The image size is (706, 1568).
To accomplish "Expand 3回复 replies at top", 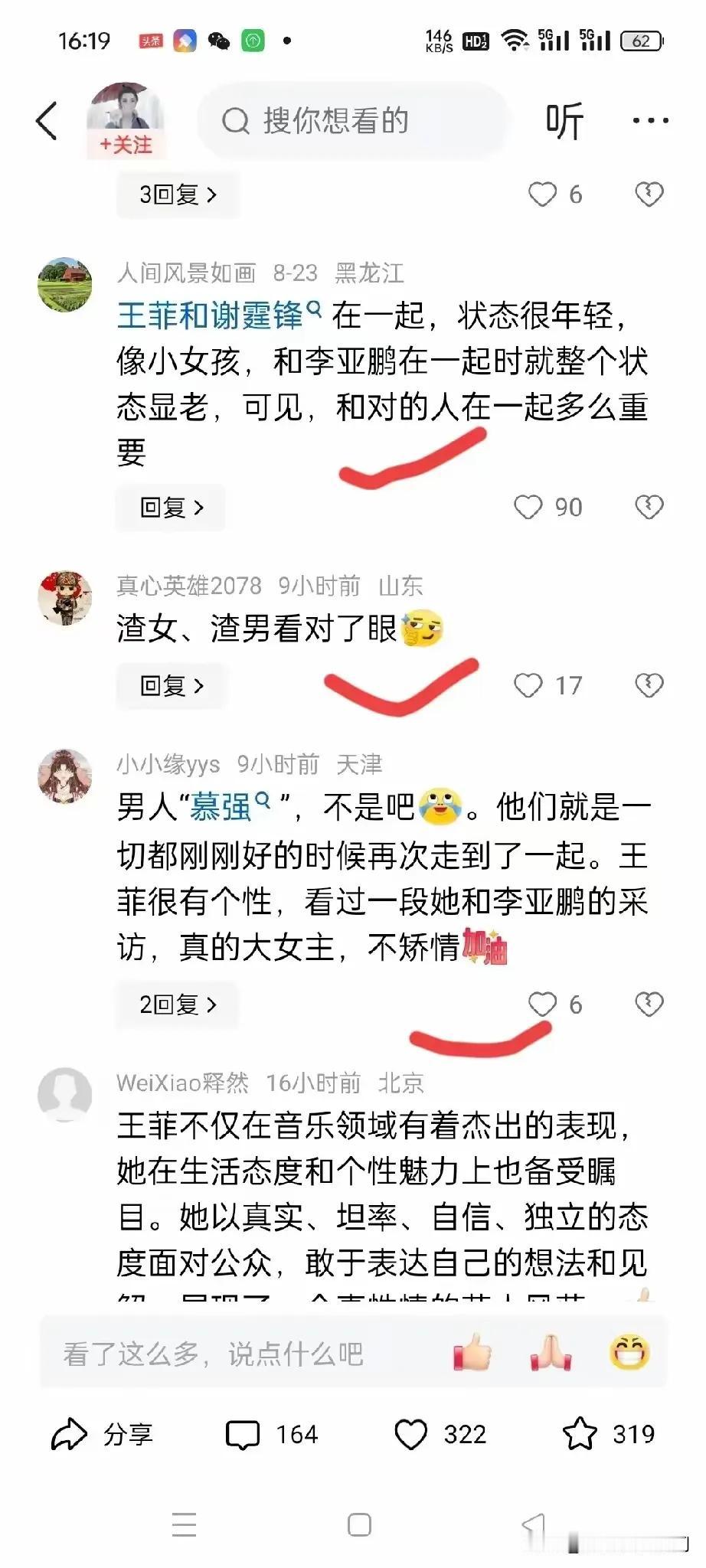I will click(178, 194).
